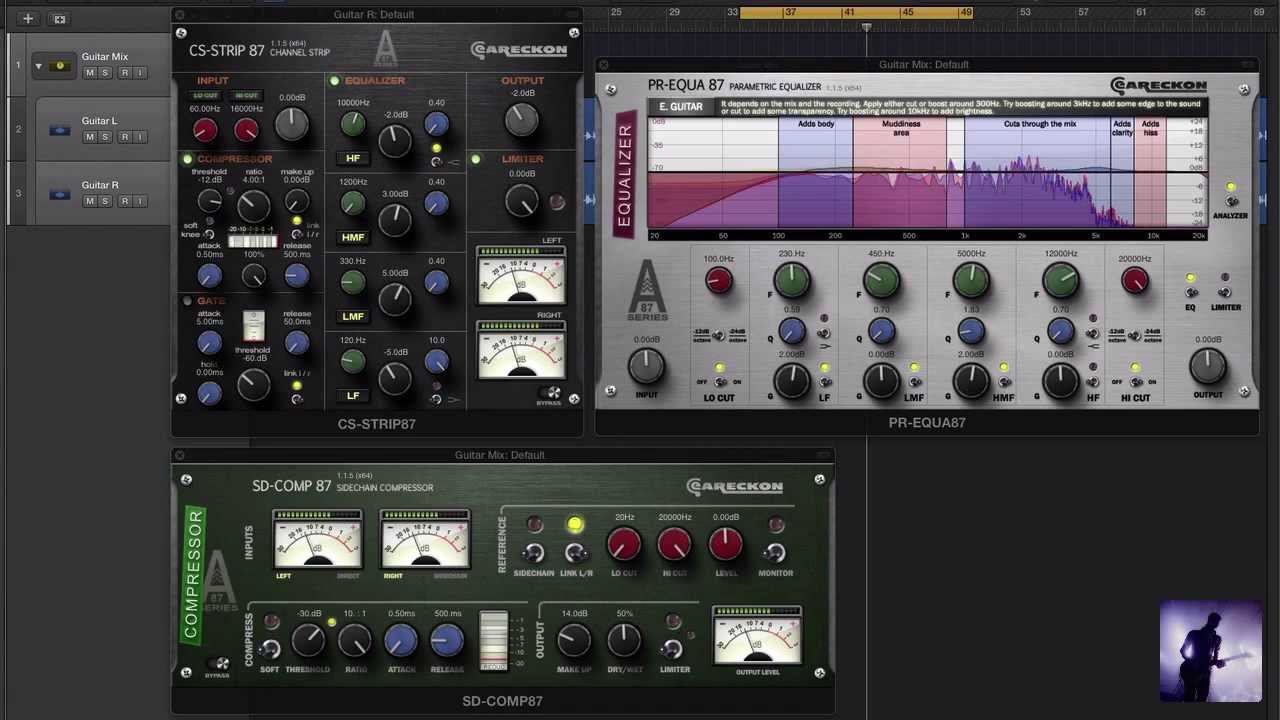
Task: Open the E. GUITAR preset selector in PR-EQUA
Action: (681, 107)
